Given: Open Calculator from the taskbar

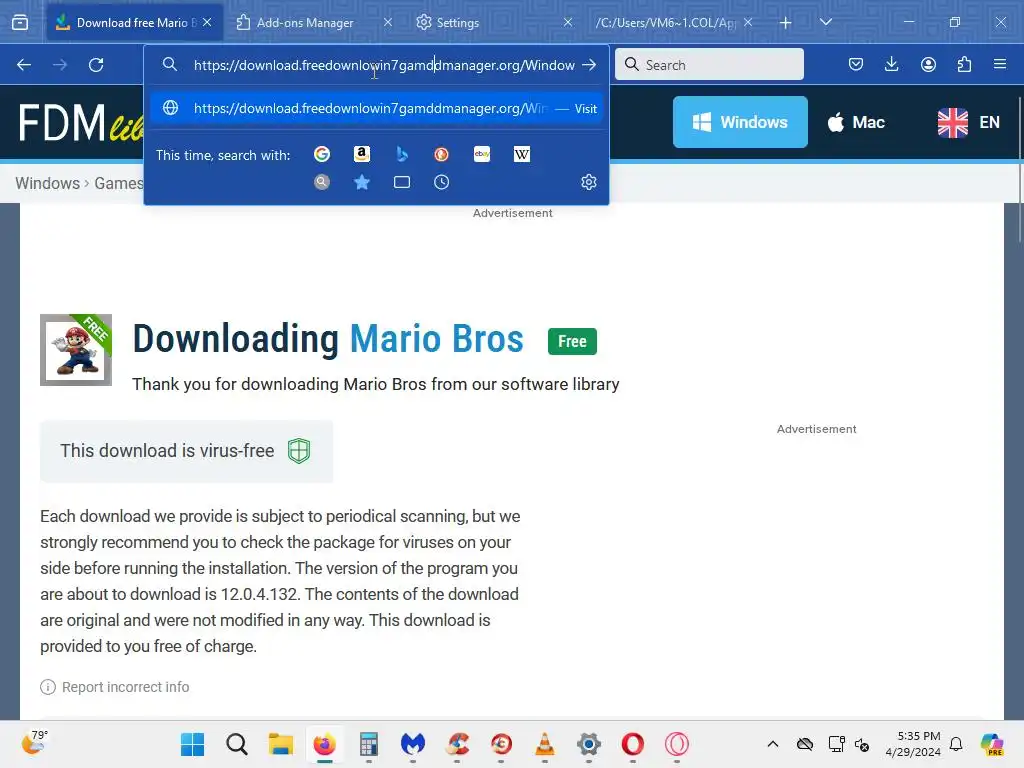Looking at the screenshot, I should click(x=369, y=744).
